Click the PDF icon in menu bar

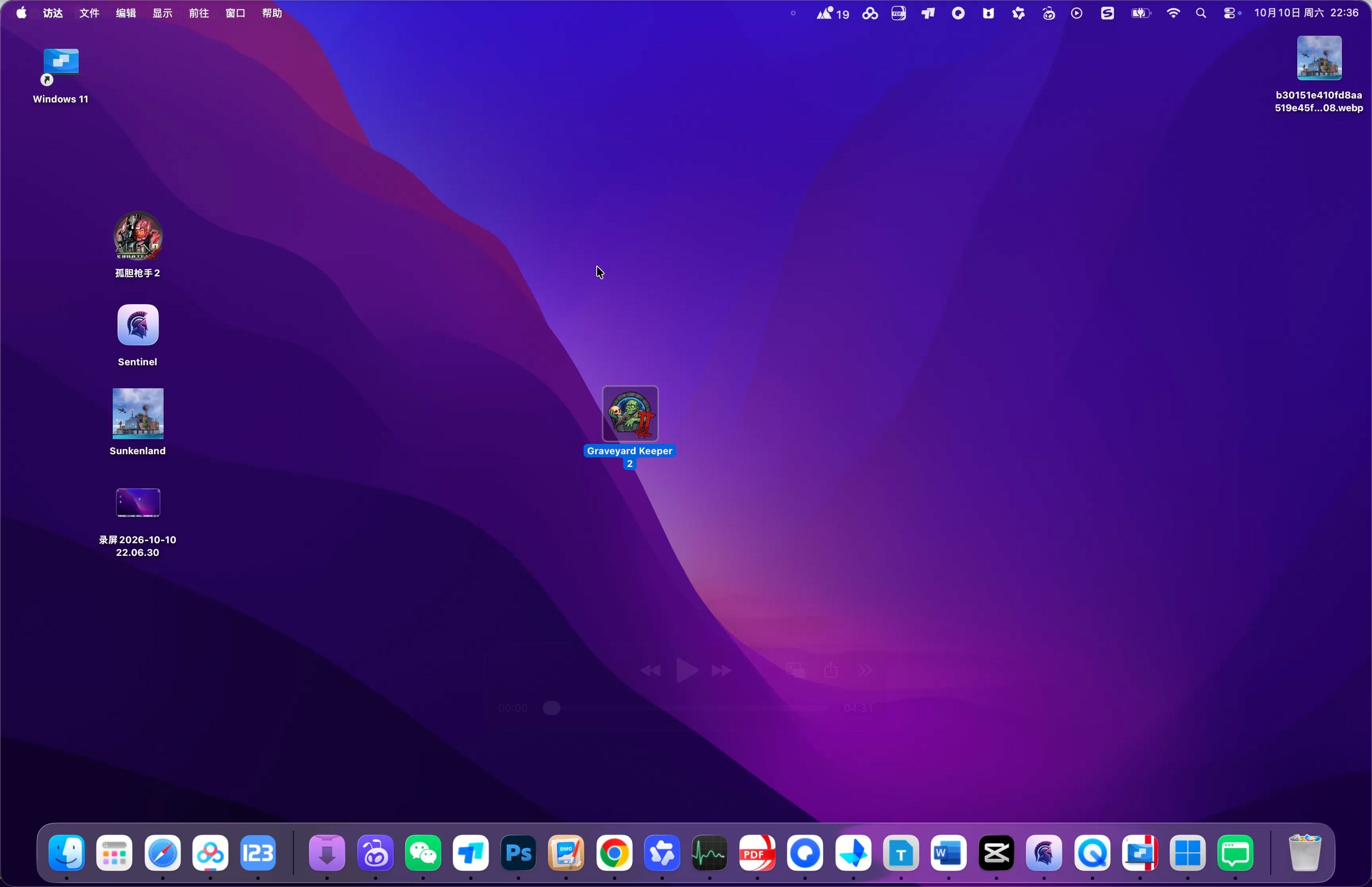[899, 13]
